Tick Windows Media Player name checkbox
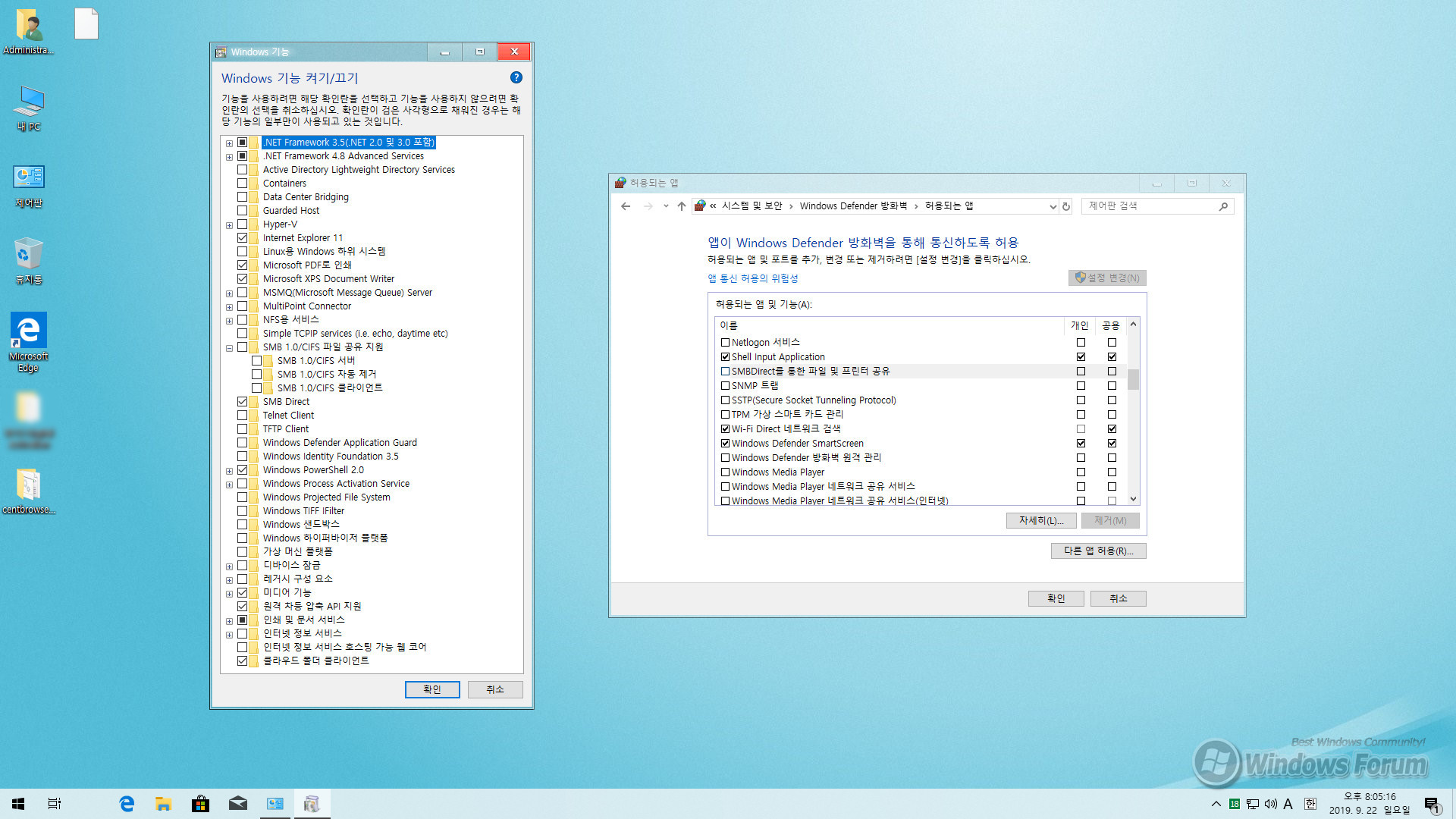 point(726,472)
